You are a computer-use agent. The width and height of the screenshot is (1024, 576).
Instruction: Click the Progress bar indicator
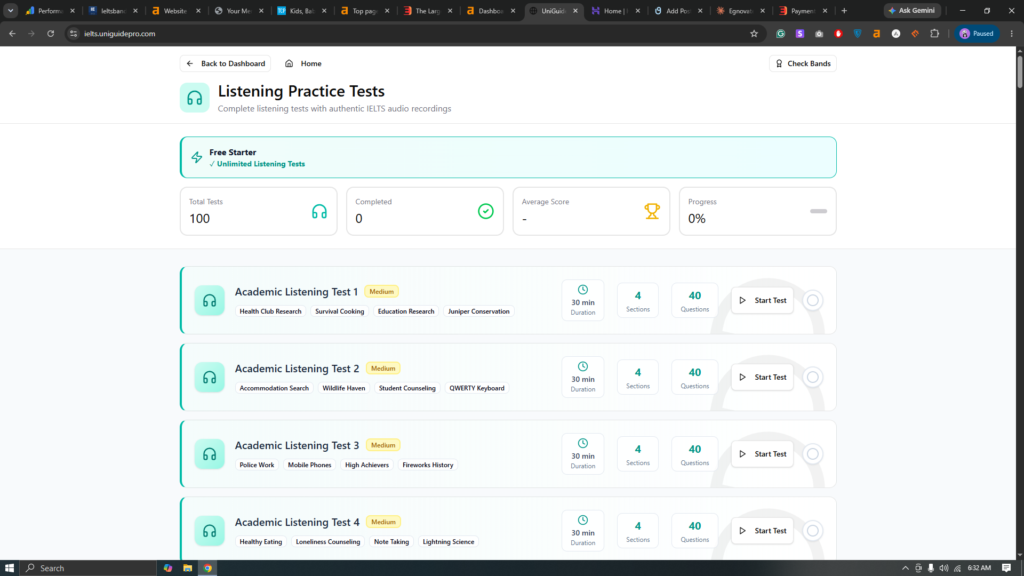click(818, 211)
